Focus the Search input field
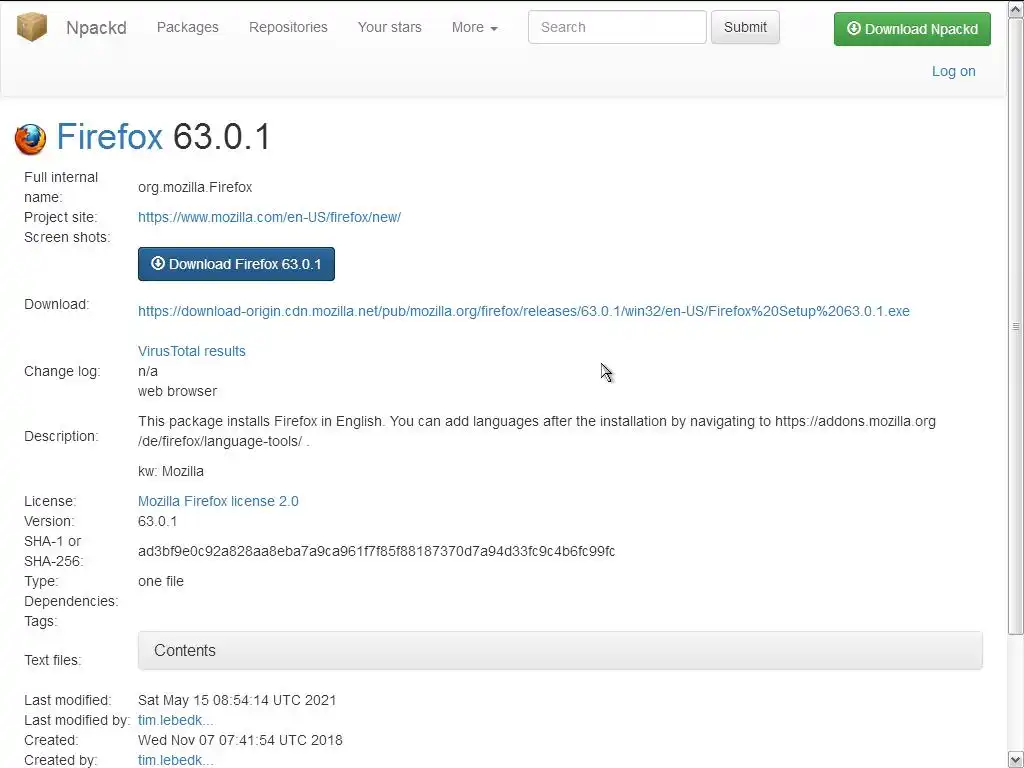 point(617,27)
